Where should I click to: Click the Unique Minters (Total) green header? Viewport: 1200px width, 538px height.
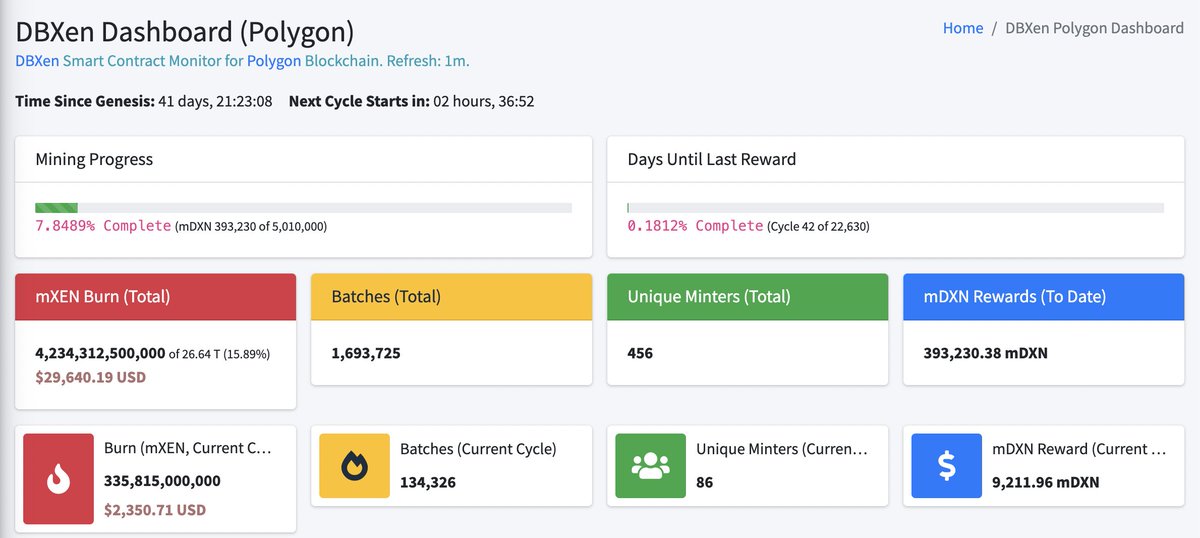coord(748,297)
